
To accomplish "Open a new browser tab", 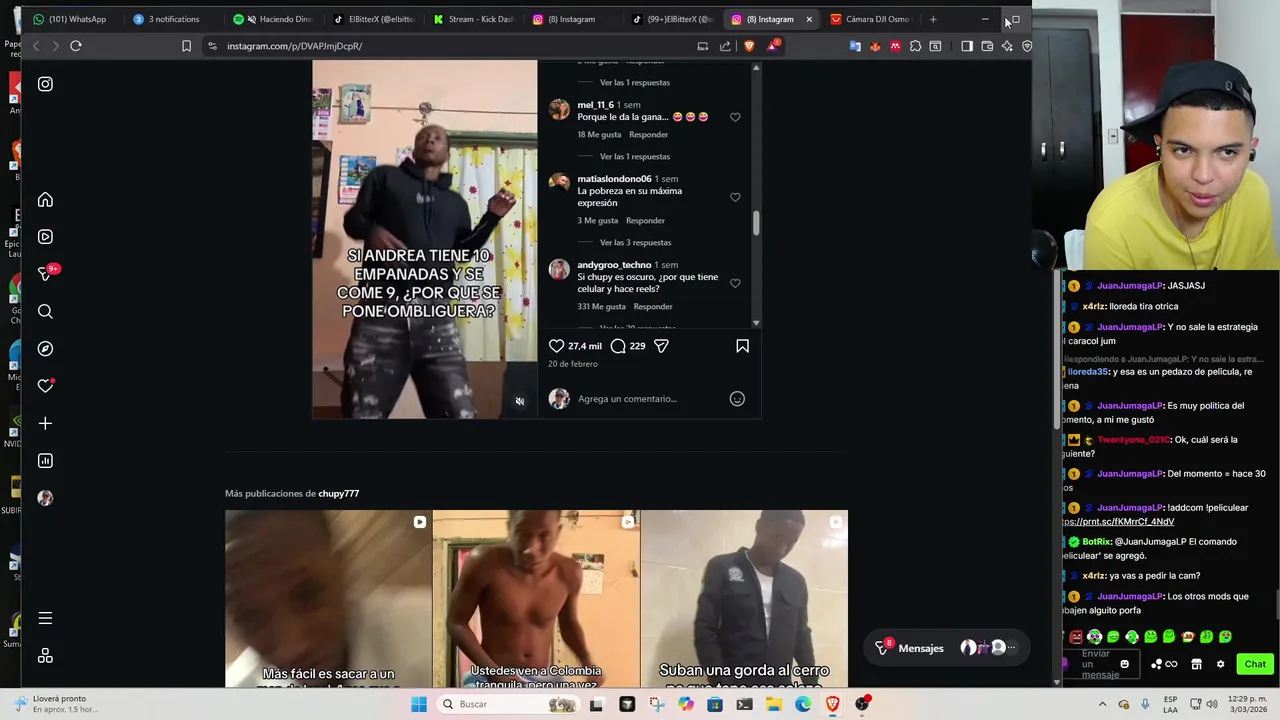I will 933,19.
